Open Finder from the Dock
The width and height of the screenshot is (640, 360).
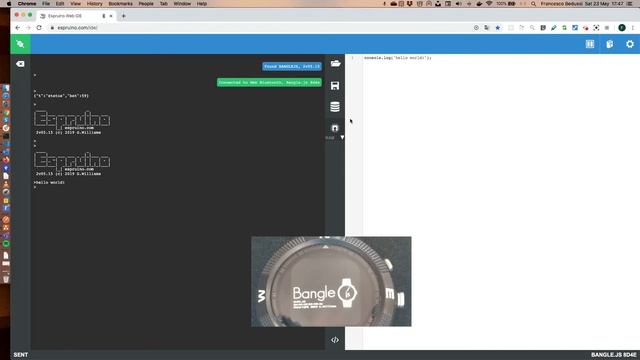pyautogui.click(x=6, y=88)
